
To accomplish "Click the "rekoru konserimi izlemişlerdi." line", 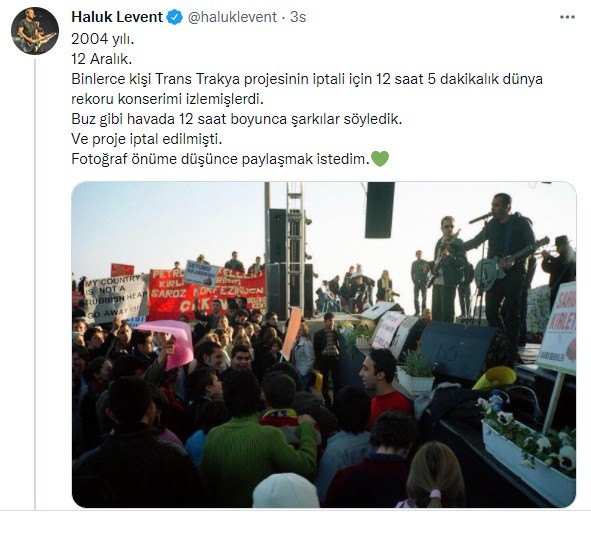I will [x=167, y=99].
